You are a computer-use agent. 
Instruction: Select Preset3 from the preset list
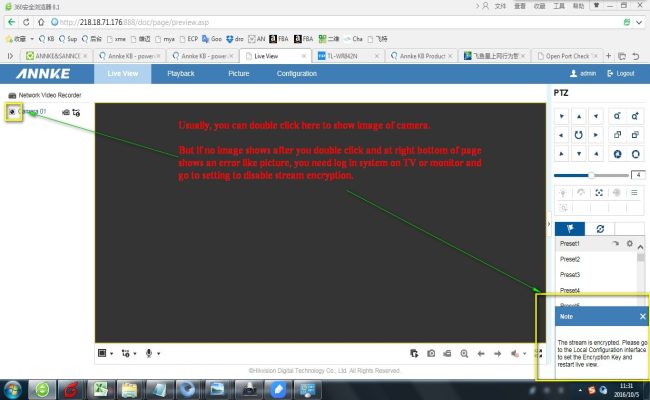(x=571, y=274)
